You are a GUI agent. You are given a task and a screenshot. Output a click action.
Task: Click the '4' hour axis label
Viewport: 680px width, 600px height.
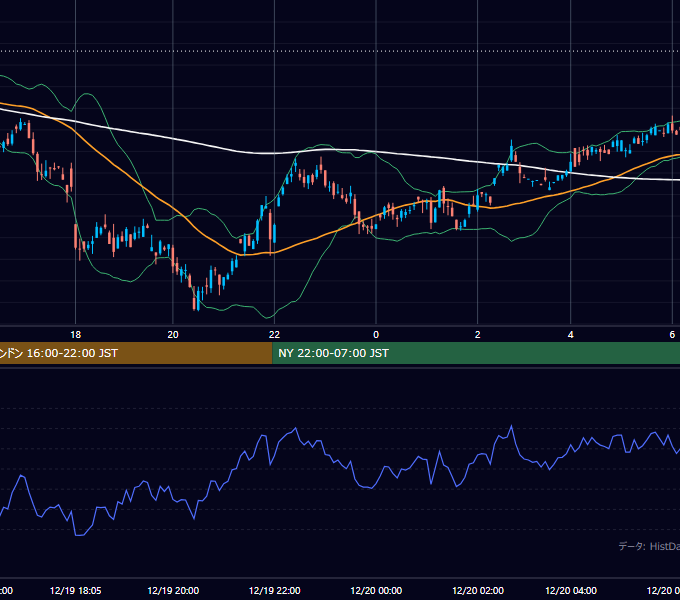(x=571, y=335)
